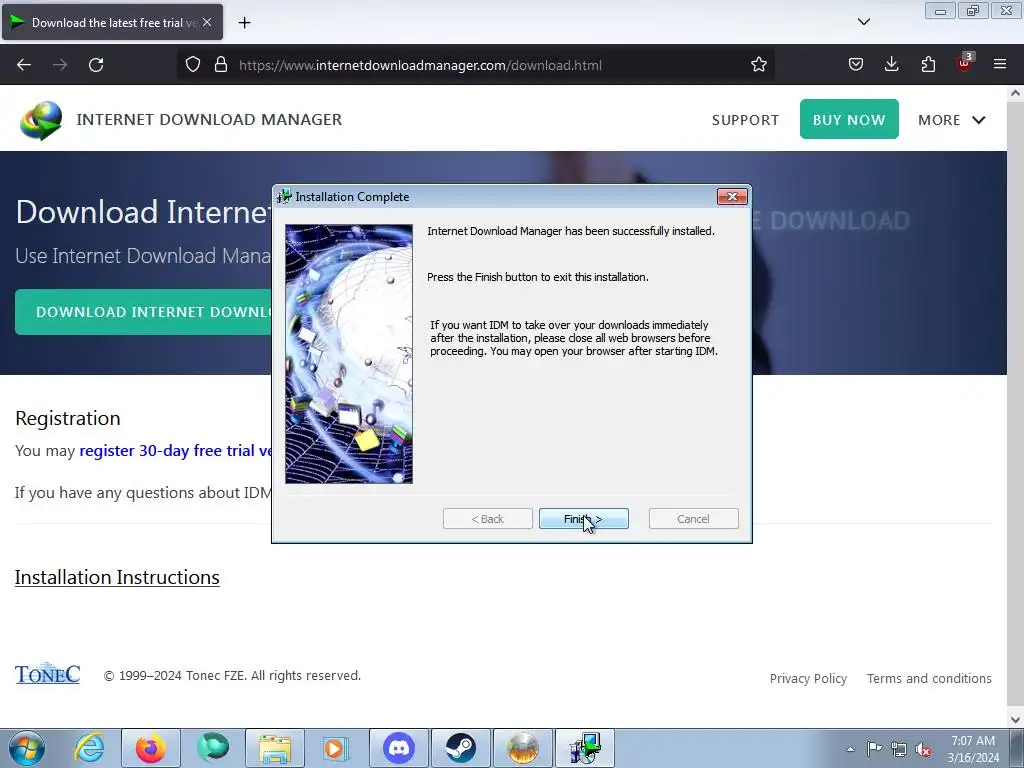Open Windows Explorer folder from taskbar
The image size is (1024, 768).
click(x=275, y=748)
